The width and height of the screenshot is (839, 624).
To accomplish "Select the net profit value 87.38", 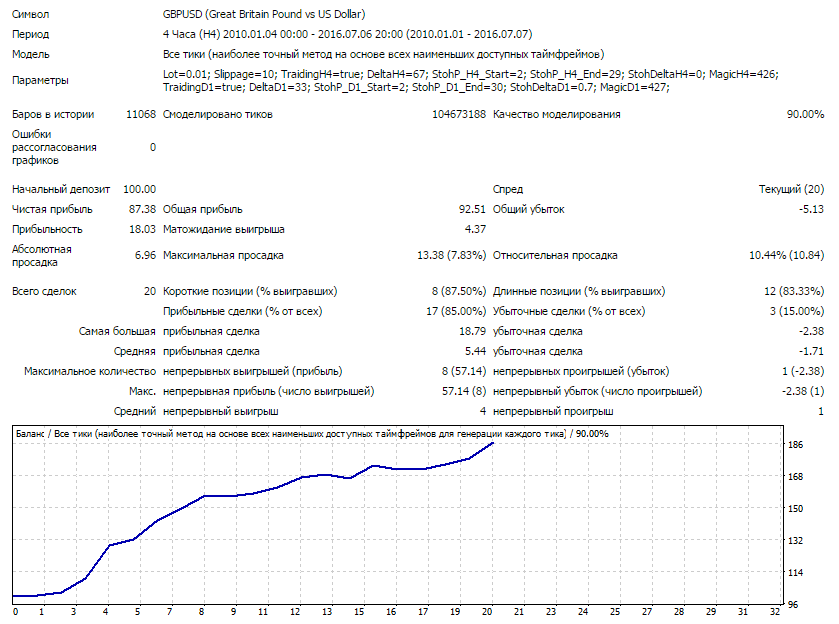I will [x=142, y=209].
